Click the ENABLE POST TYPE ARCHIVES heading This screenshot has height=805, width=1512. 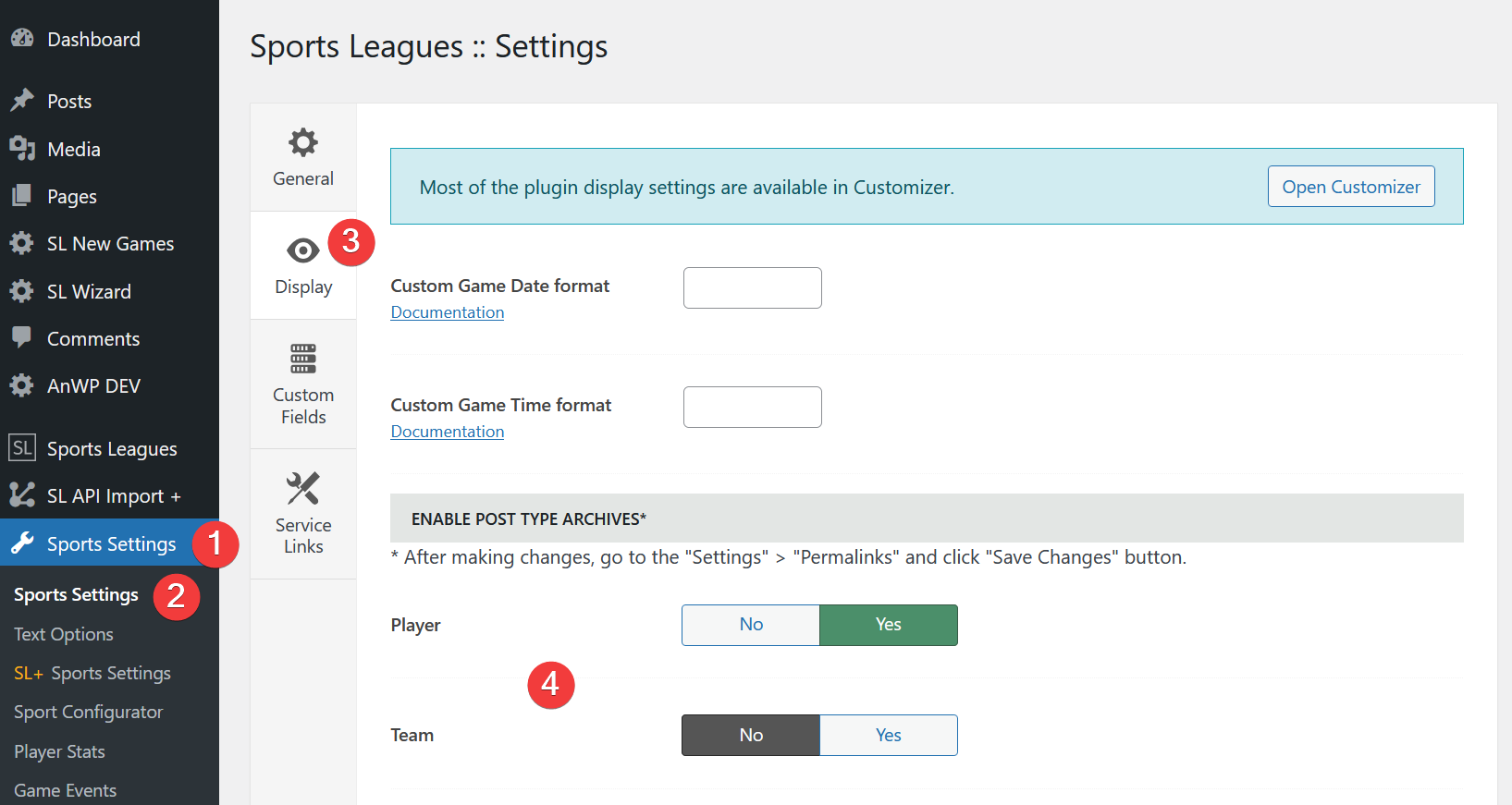(529, 518)
